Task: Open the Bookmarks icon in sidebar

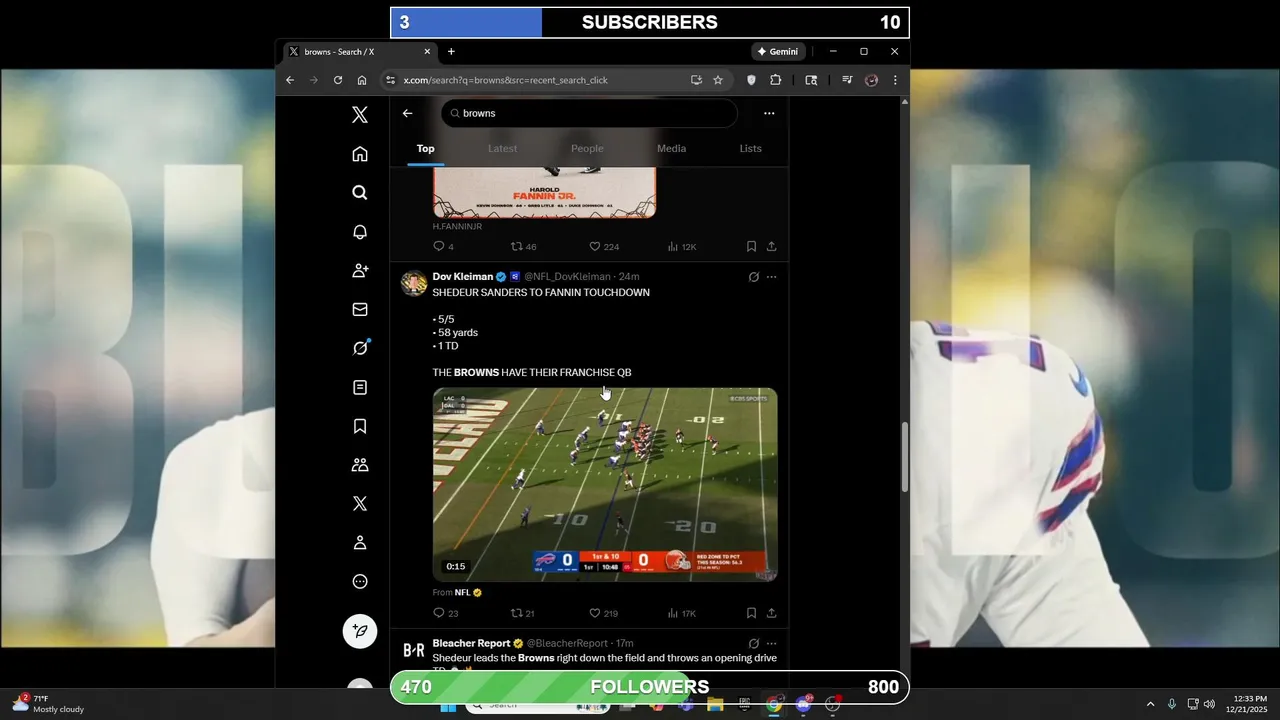Action: pyautogui.click(x=360, y=426)
